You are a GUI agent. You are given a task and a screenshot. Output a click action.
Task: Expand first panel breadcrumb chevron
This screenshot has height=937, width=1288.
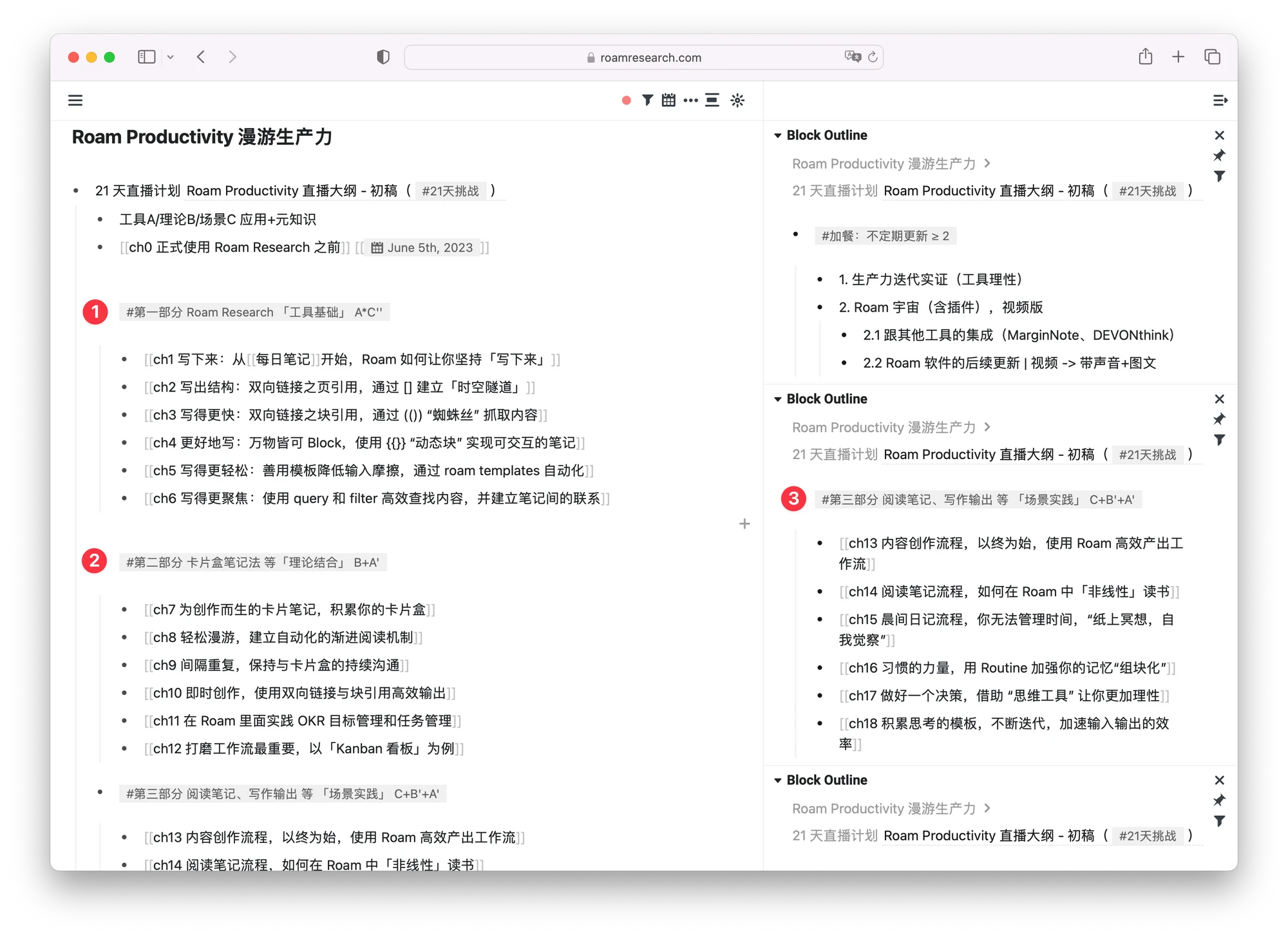pos(987,164)
